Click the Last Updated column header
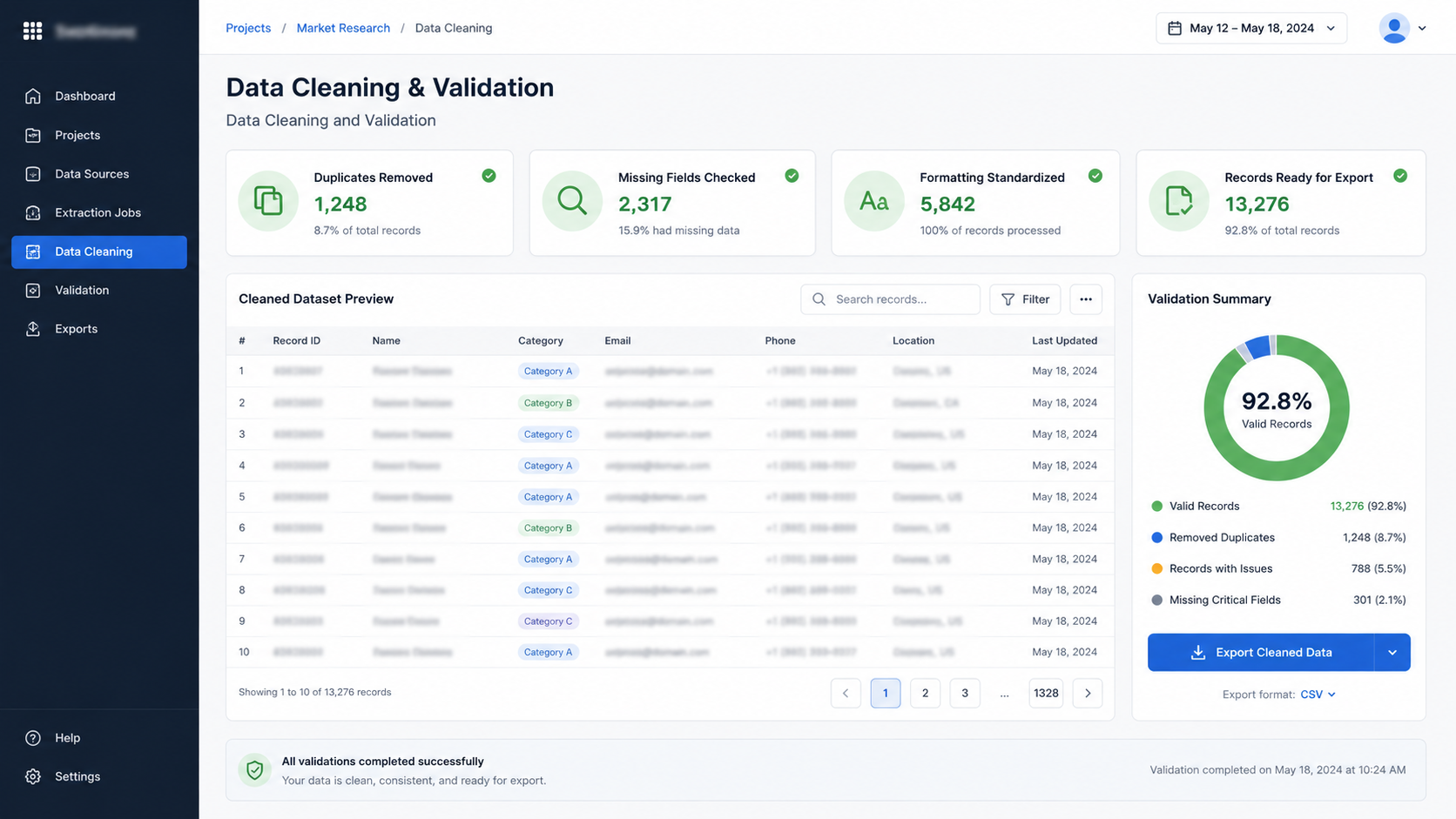 tap(1065, 341)
